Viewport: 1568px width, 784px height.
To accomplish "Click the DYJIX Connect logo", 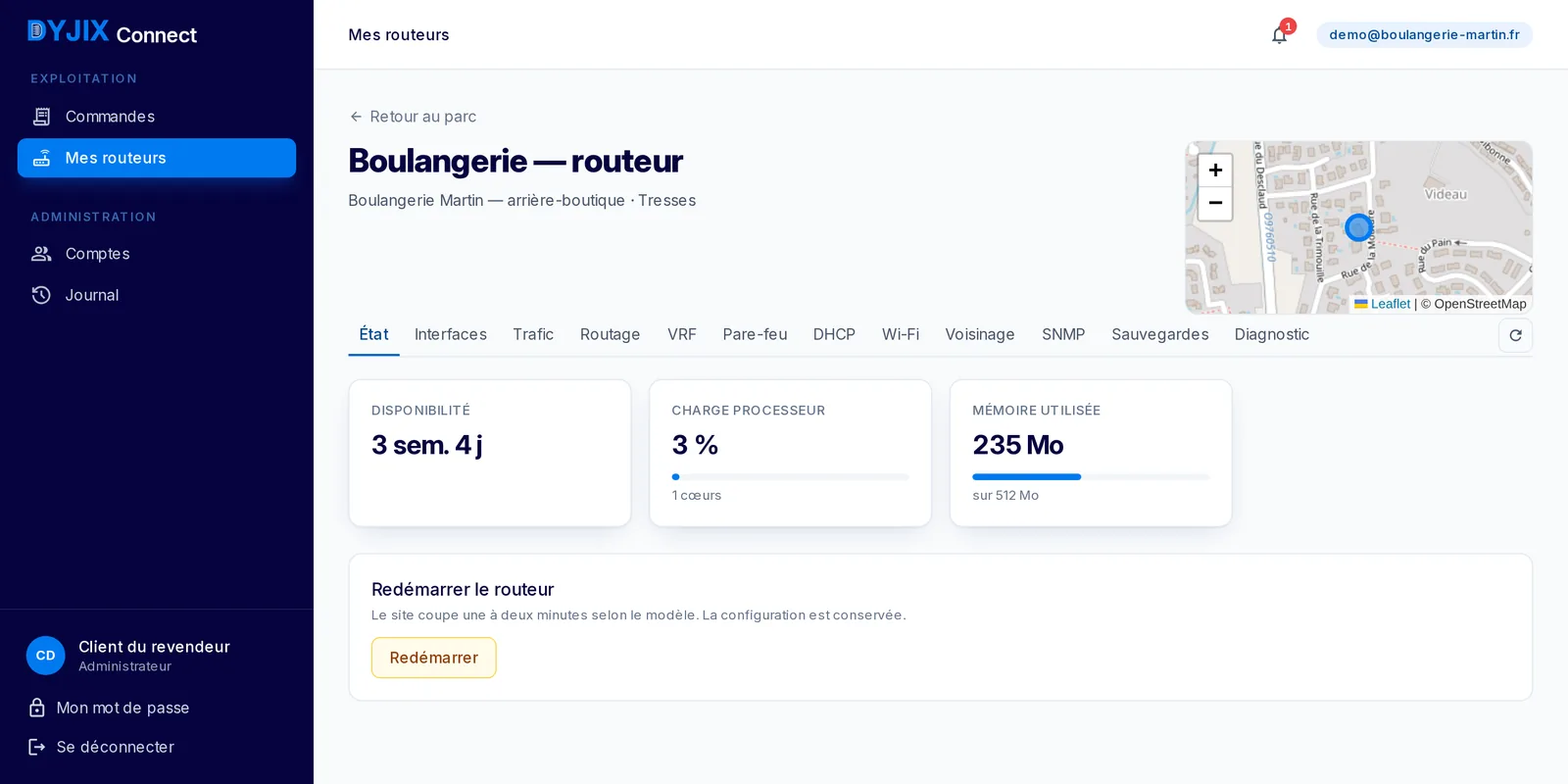I will pyautogui.click(x=113, y=32).
